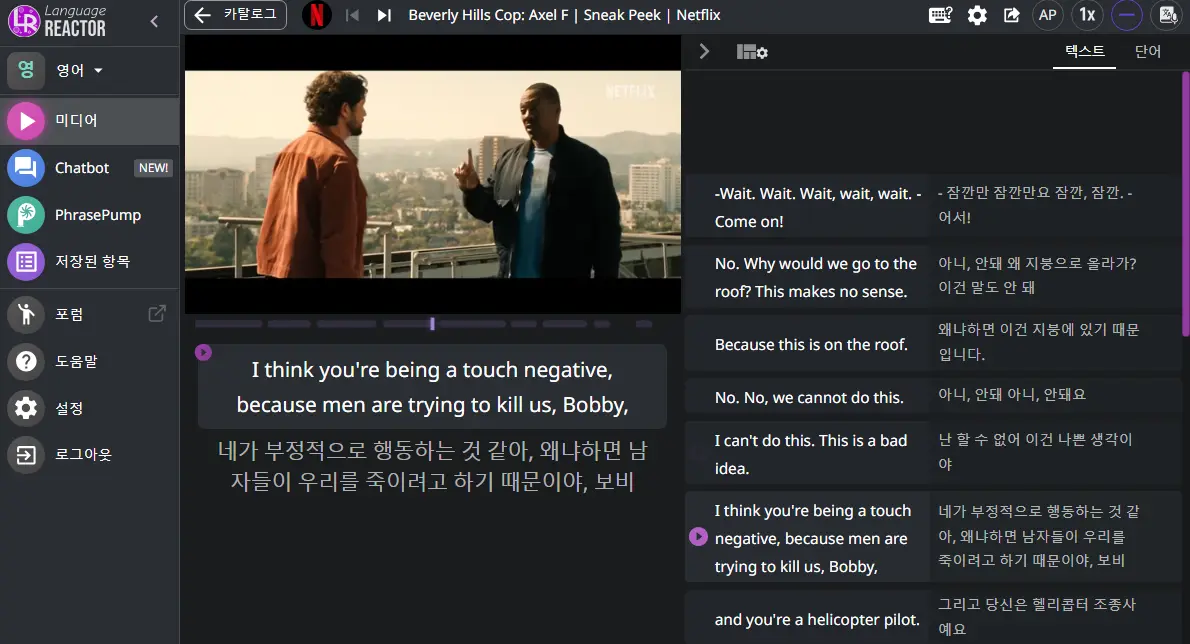Click the last timeline segment
Screen dimensions: 1190x644
pos(644,324)
